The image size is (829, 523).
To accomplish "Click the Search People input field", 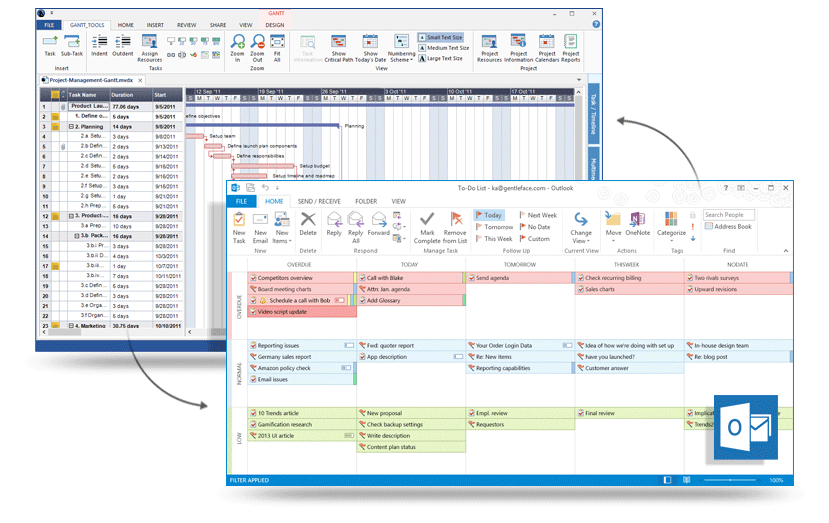I will tap(729, 215).
